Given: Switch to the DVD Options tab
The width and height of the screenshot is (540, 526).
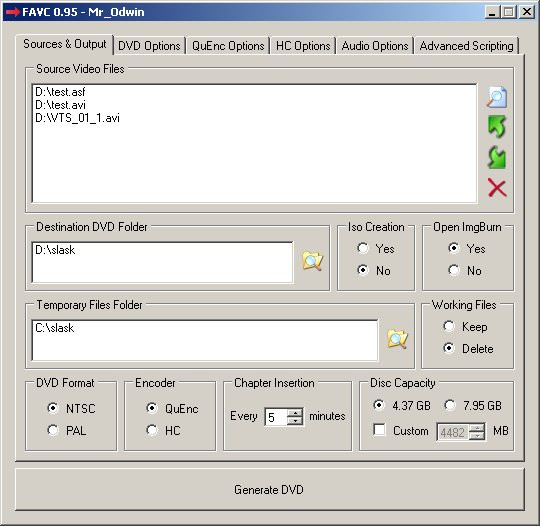Looking at the screenshot, I should (x=149, y=46).
